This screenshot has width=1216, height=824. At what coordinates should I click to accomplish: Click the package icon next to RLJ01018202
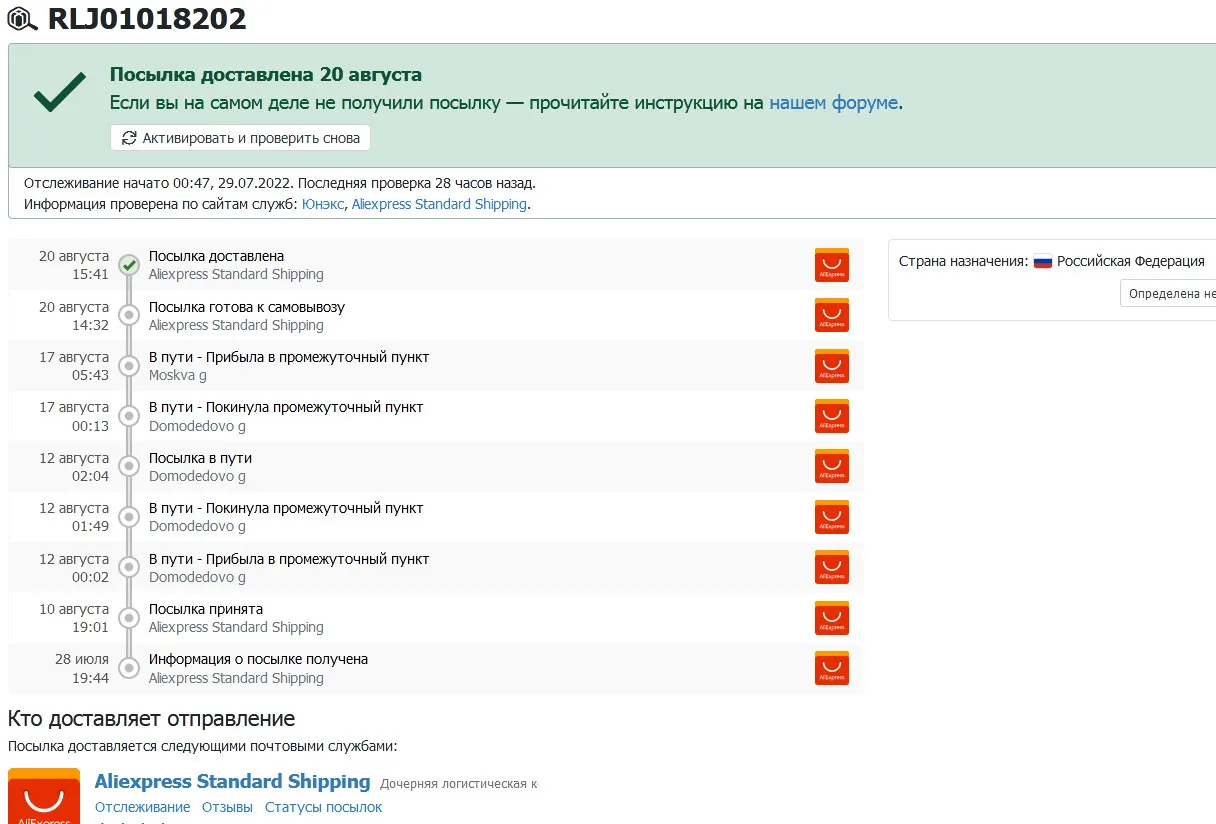pos(24,20)
